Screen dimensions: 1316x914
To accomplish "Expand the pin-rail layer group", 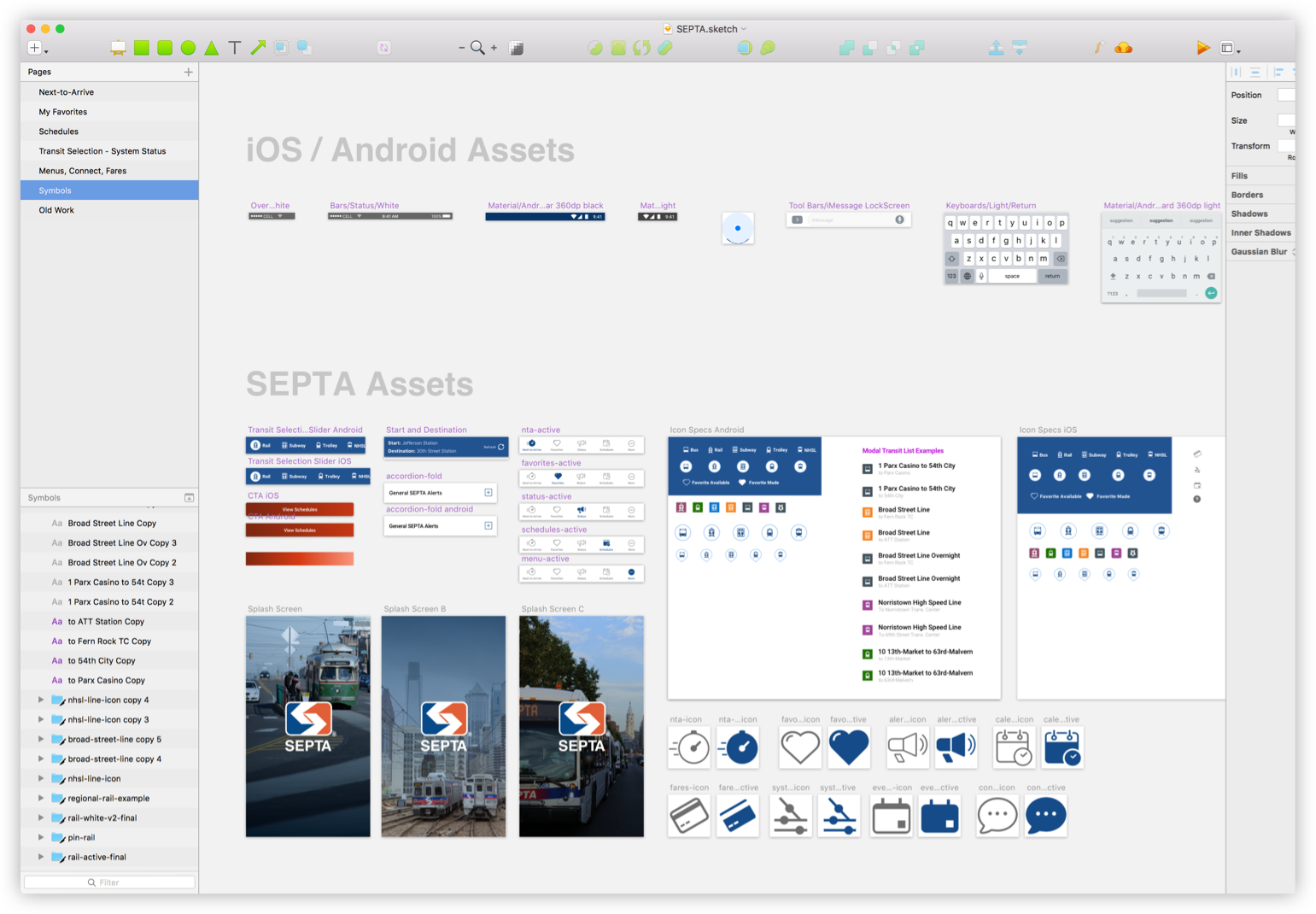I will tap(41, 837).
